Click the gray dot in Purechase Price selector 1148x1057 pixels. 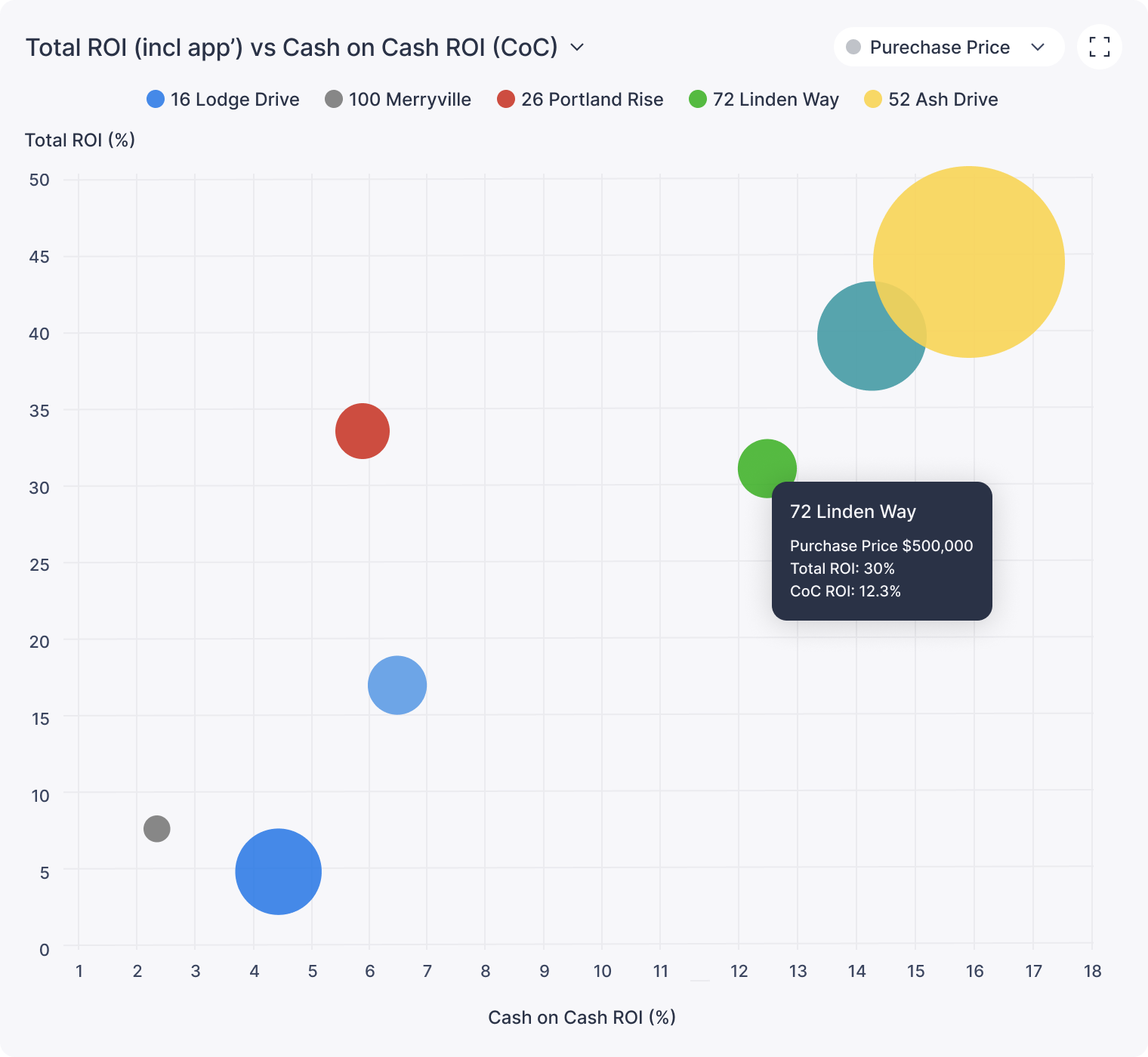pyautogui.click(x=853, y=48)
